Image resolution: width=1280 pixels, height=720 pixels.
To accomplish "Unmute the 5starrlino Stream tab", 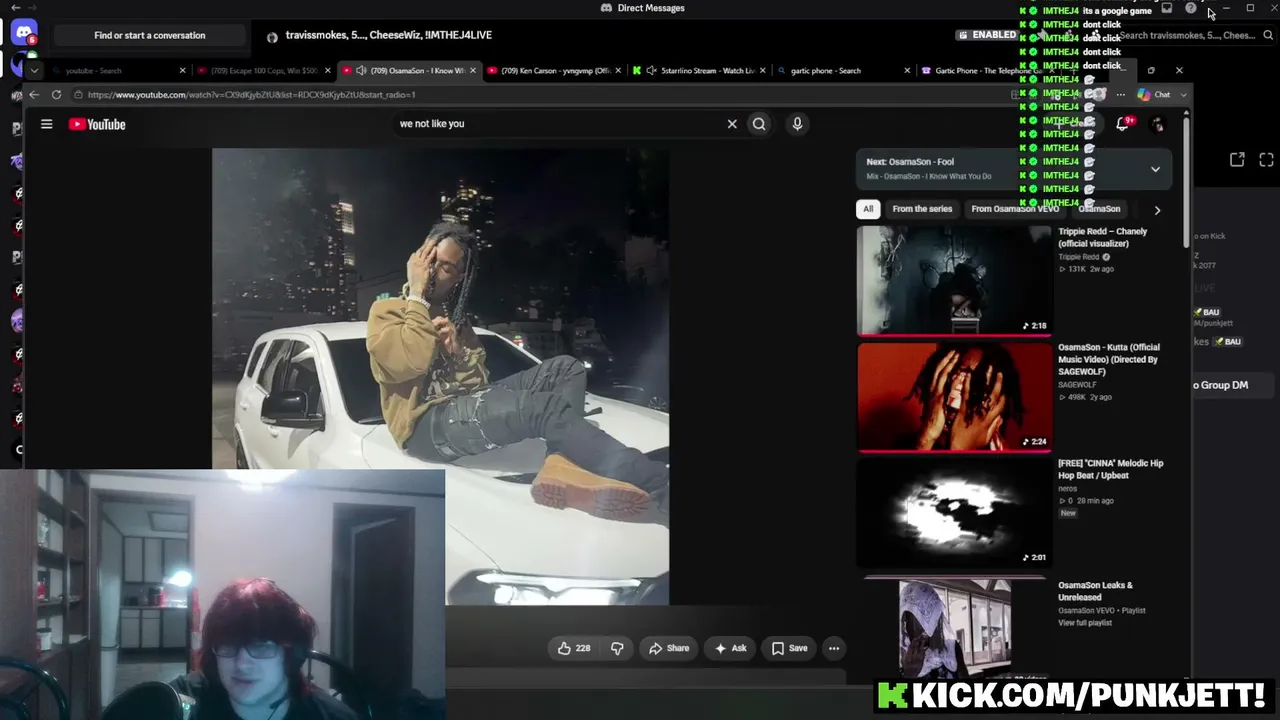I will (x=651, y=71).
